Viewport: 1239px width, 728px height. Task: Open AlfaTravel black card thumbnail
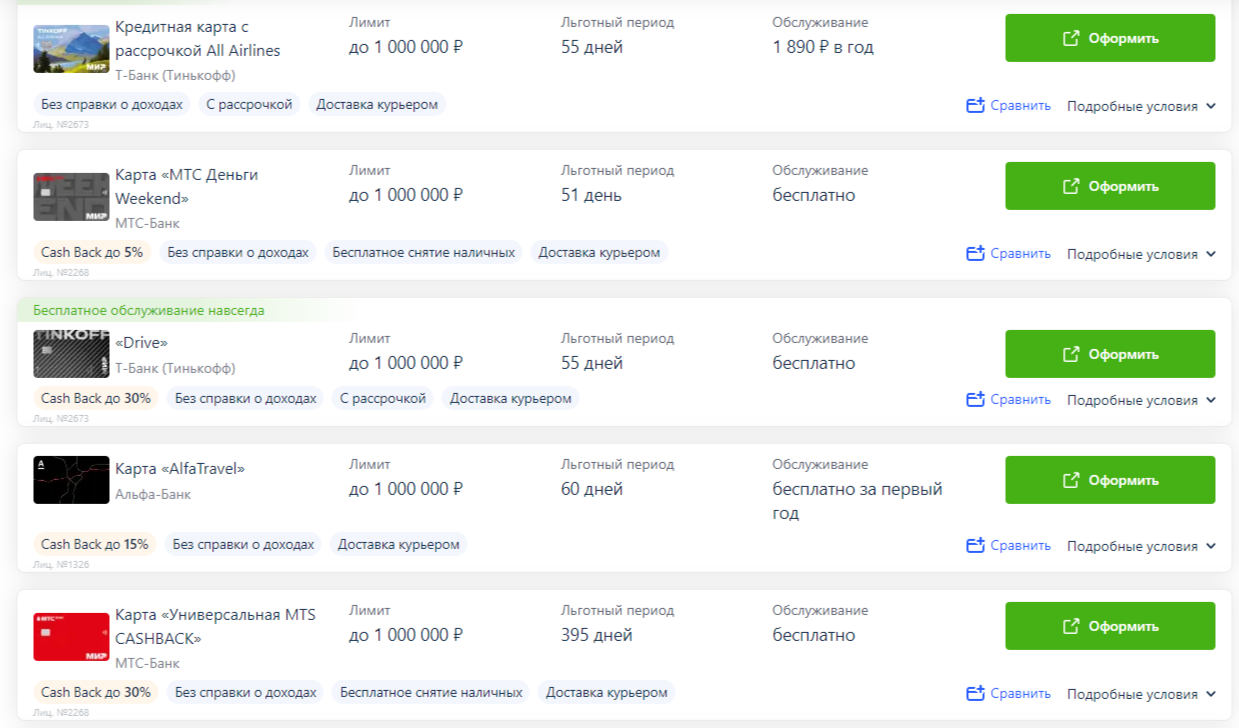tap(71, 480)
